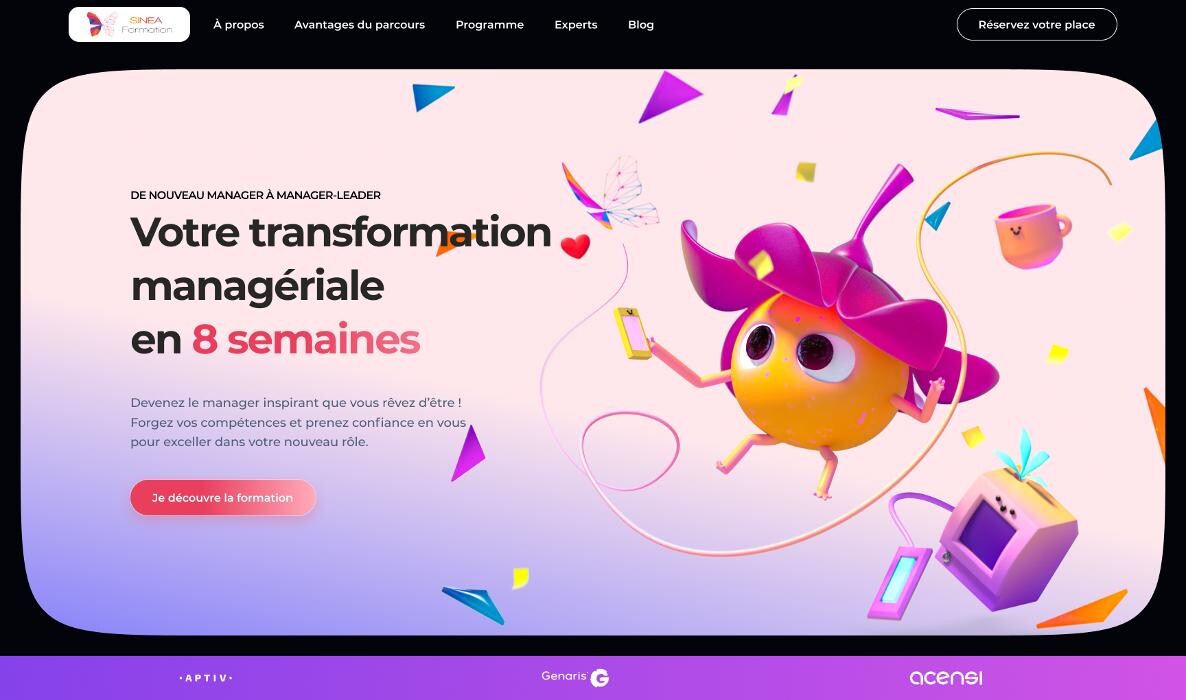Open the À propos menu item
The image size is (1186, 700).
click(x=238, y=25)
